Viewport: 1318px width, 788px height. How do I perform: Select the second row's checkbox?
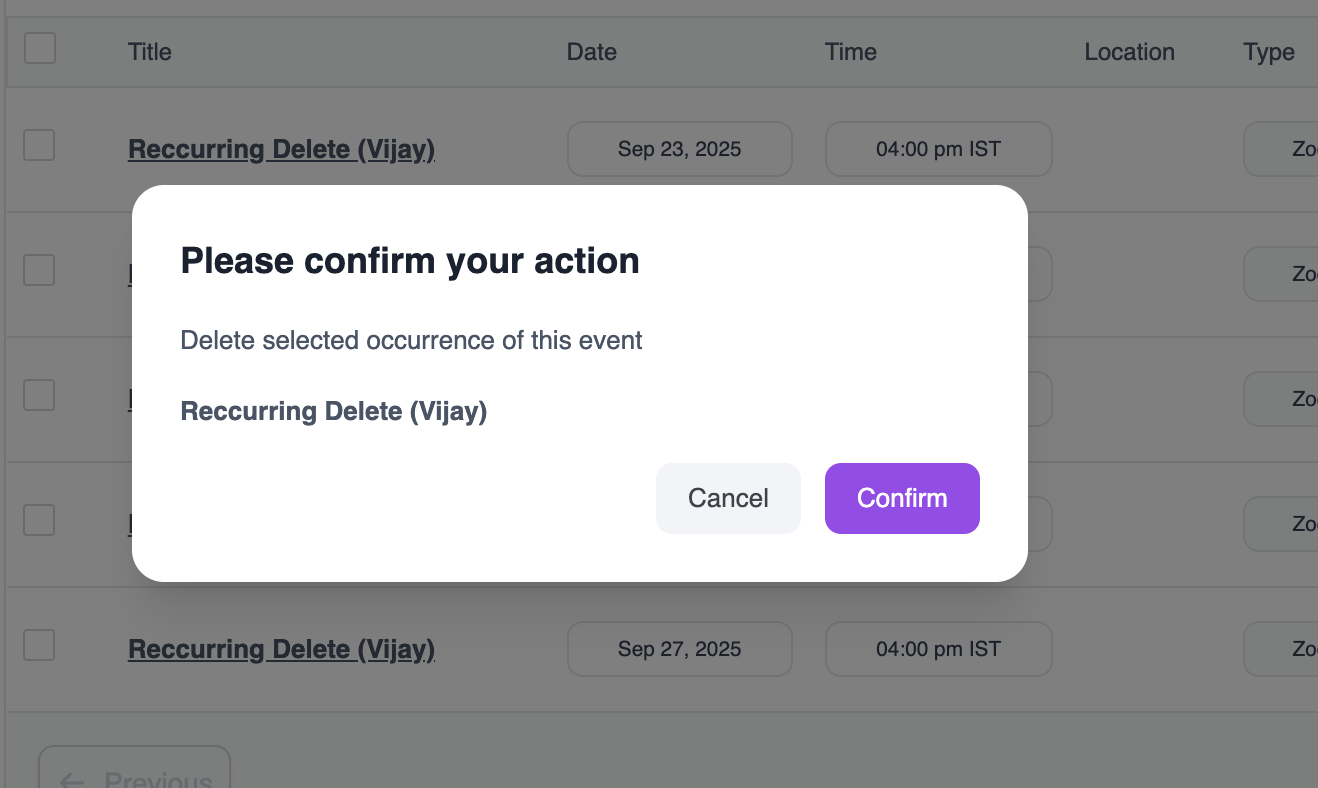pos(38,269)
